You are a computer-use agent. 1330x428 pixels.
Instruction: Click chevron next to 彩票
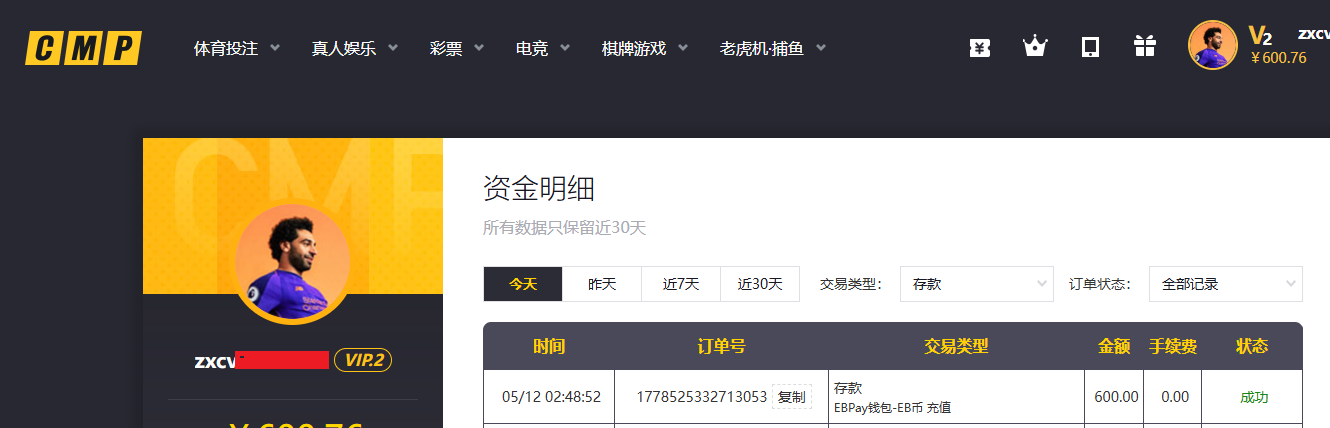point(479,47)
